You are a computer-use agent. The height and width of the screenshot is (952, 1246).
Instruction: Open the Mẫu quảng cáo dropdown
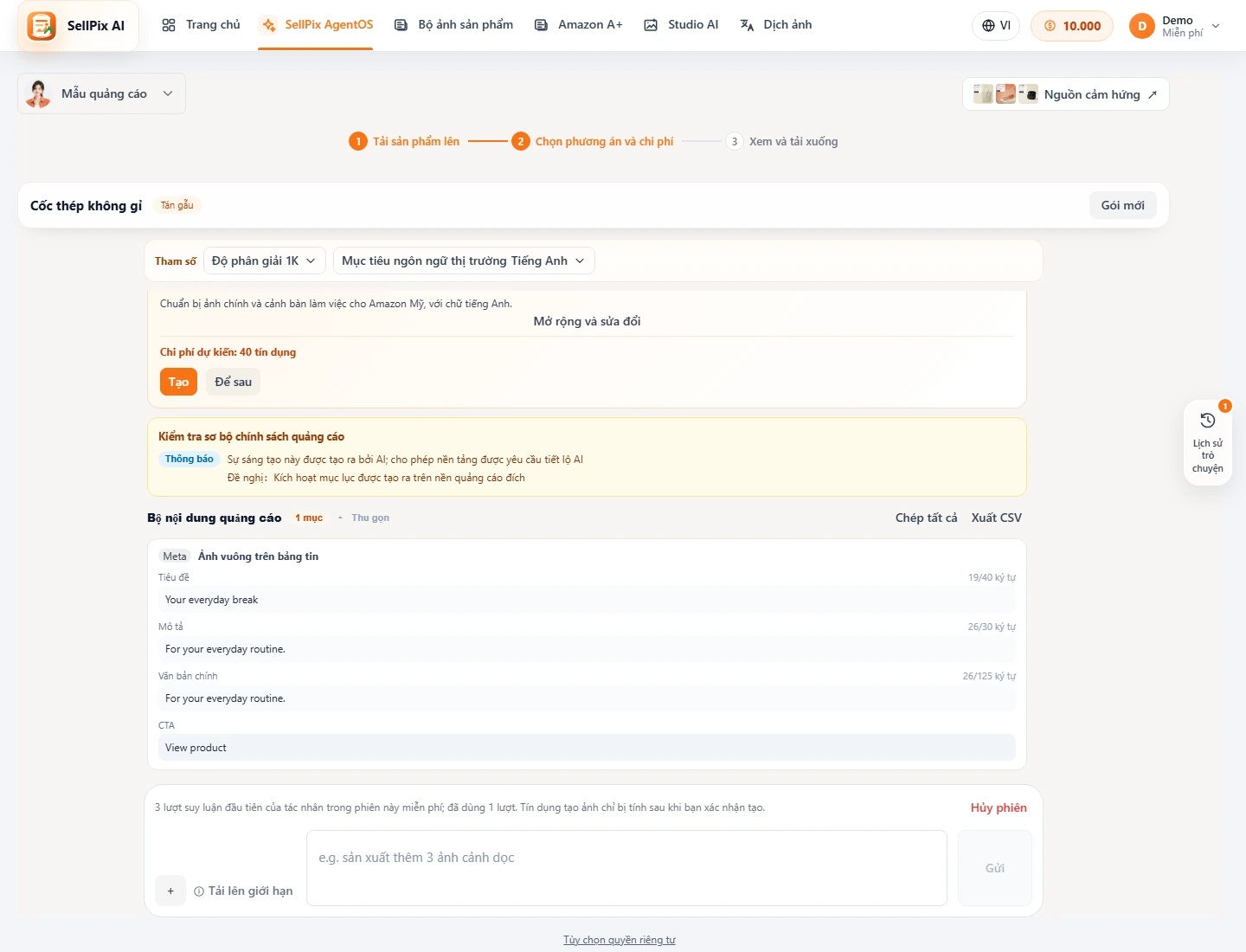tap(101, 93)
